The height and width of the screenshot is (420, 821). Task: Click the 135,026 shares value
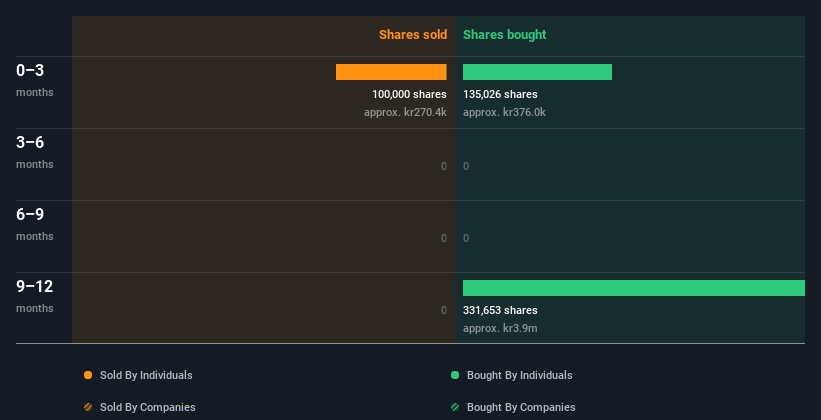pyautogui.click(x=500, y=94)
